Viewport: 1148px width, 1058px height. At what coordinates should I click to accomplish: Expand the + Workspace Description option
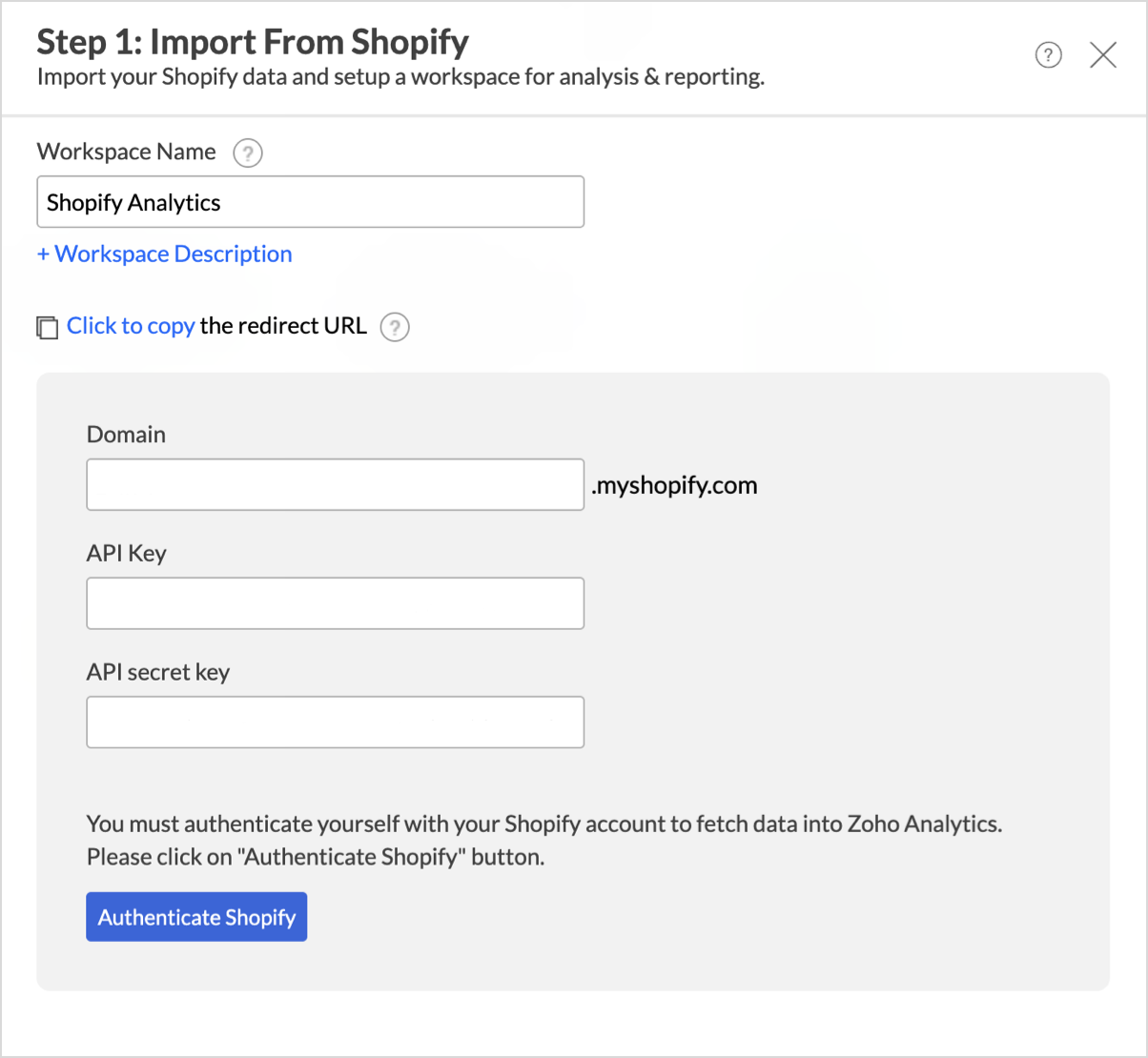coord(164,254)
